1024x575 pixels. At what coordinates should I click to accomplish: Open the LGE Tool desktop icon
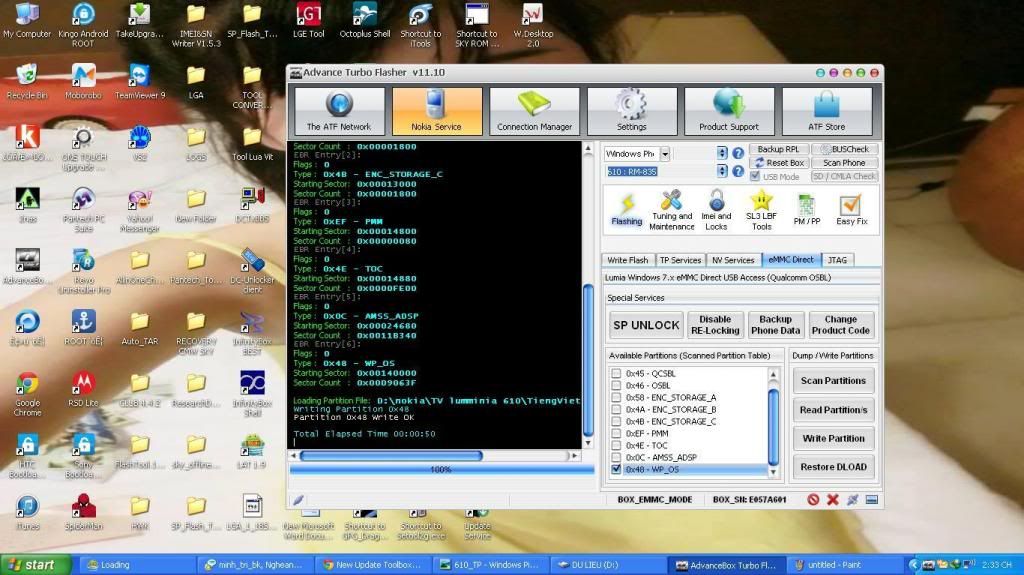(x=308, y=20)
